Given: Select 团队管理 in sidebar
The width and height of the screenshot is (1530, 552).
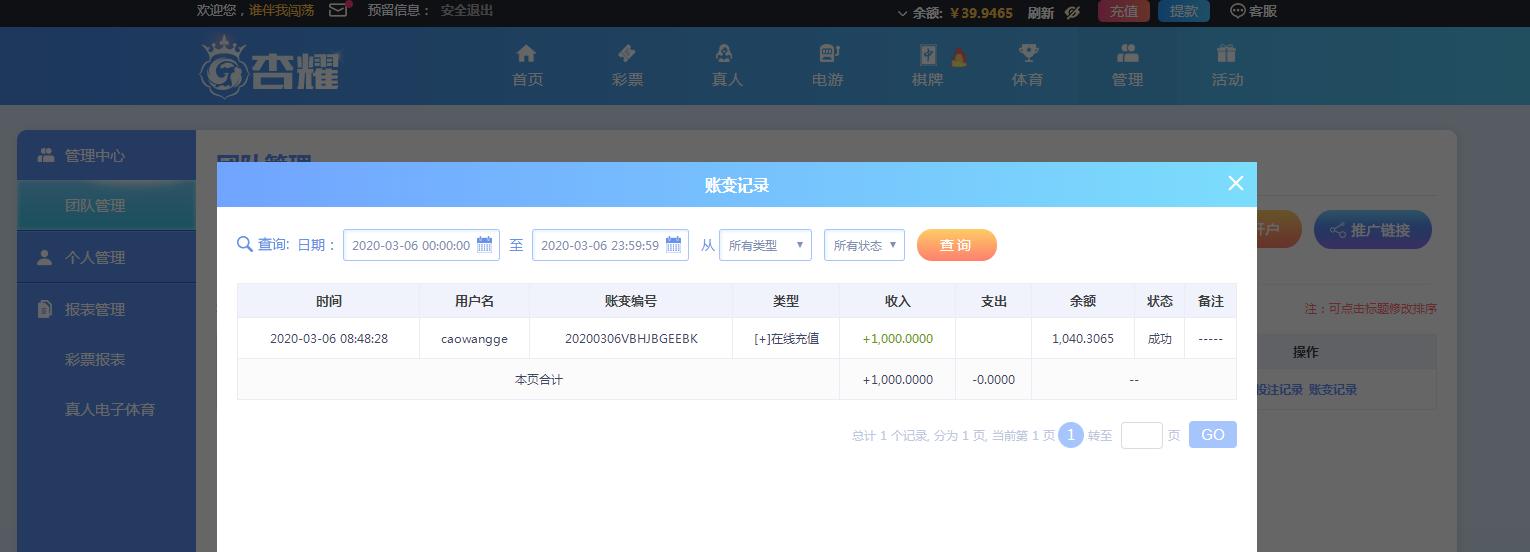Looking at the screenshot, I should pos(106,205).
